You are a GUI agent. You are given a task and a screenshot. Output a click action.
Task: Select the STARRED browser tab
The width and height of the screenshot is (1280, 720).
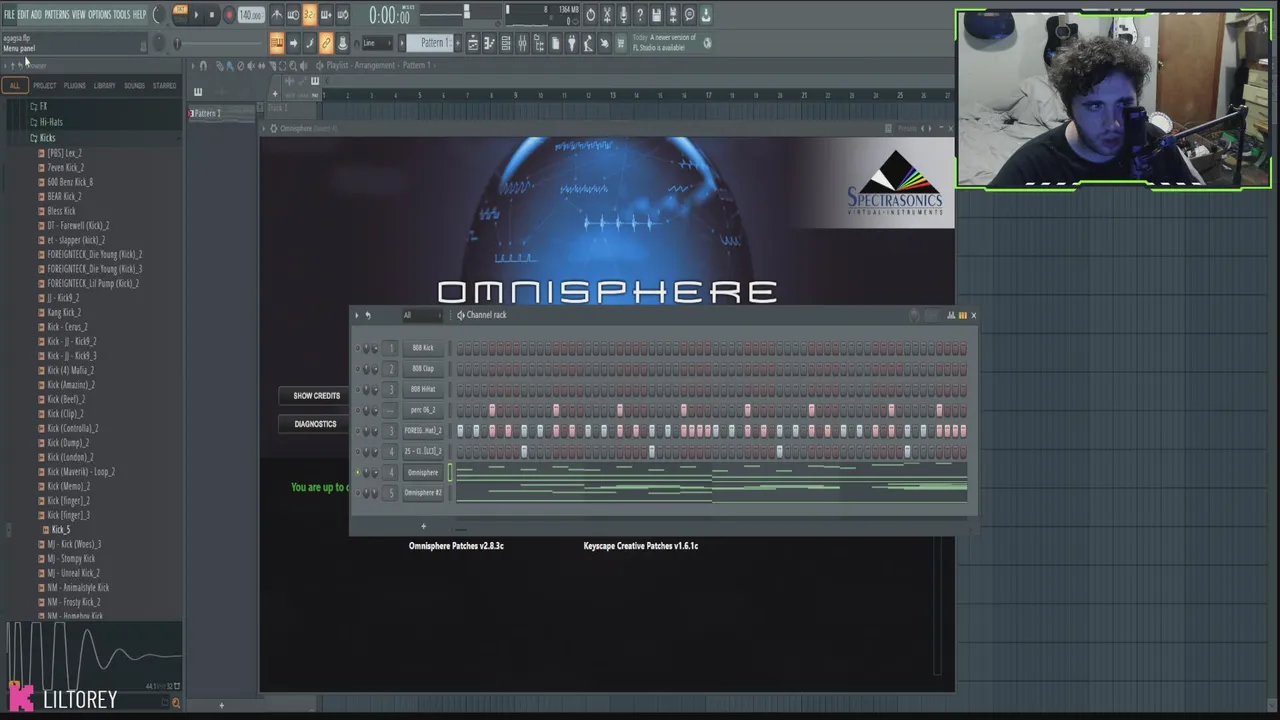coord(164,86)
